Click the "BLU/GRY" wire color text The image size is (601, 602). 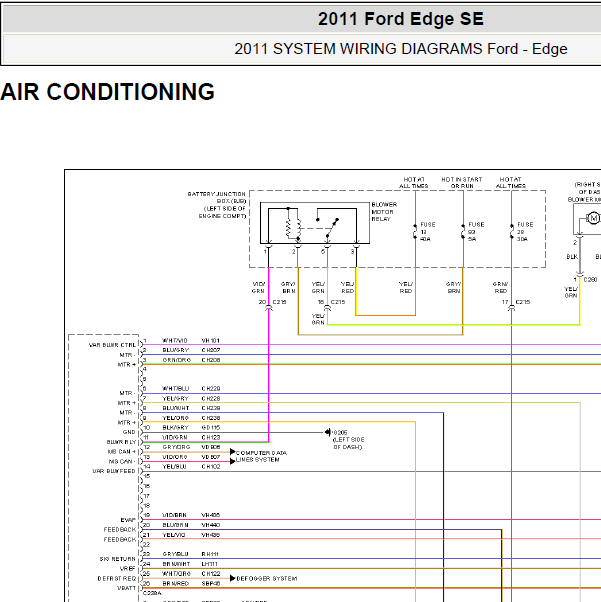pyautogui.click(x=175, y=350)
